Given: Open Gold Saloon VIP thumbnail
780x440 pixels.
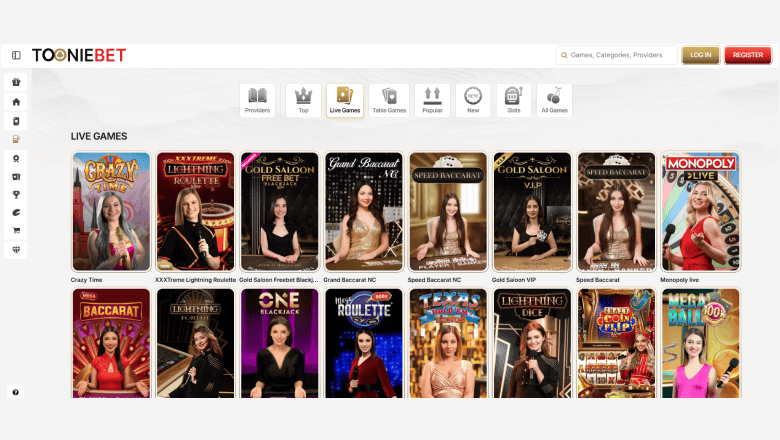Looking at the screenshot, I should (x=532, y=212).
